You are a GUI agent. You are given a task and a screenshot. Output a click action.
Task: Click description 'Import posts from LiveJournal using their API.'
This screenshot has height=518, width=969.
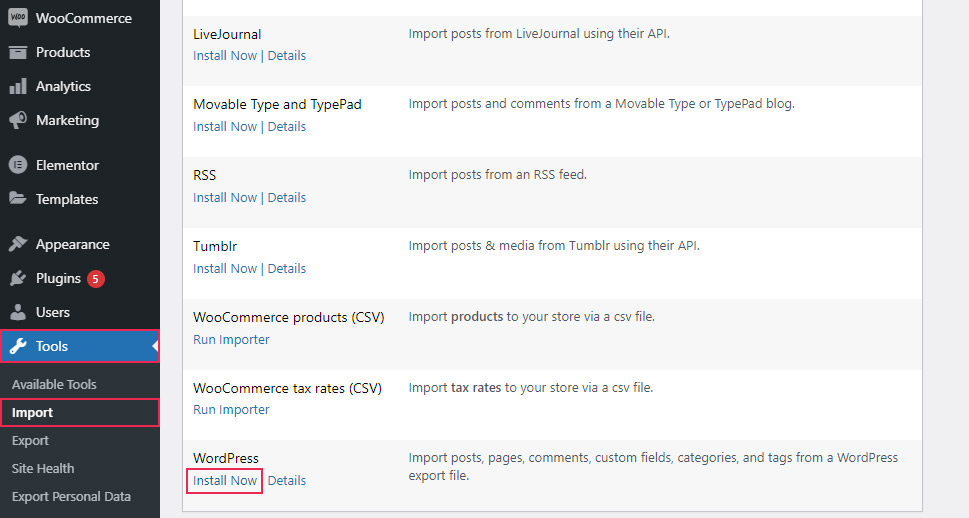click(539, 34)
